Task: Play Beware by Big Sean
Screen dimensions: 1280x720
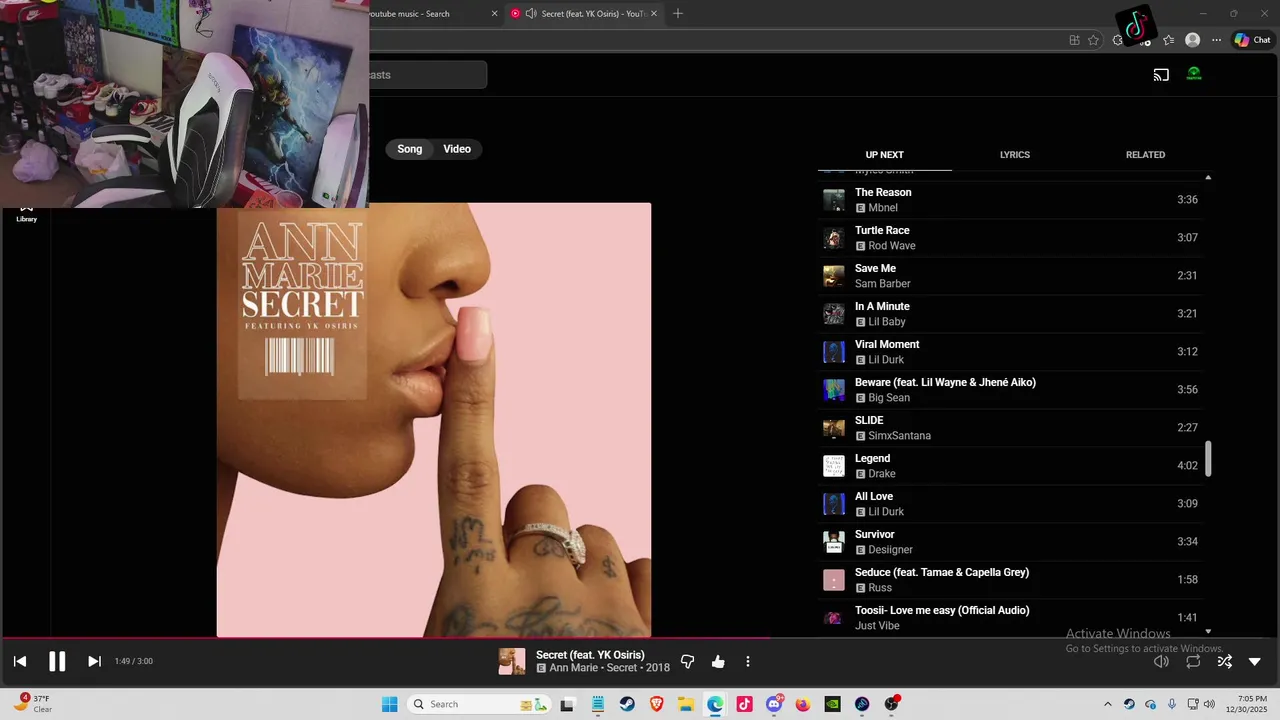Action: [x=1010, y=390]
